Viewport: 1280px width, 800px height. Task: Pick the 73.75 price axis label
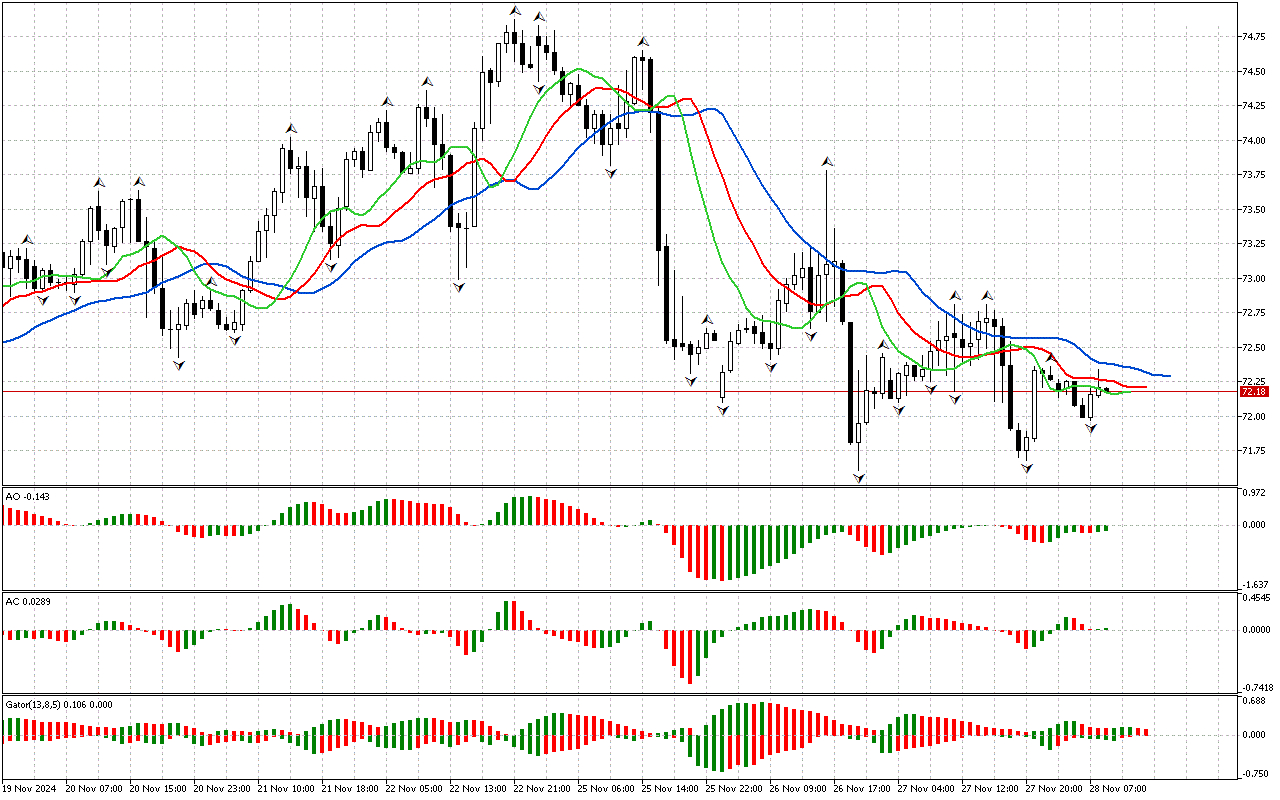coord(1253,175)
